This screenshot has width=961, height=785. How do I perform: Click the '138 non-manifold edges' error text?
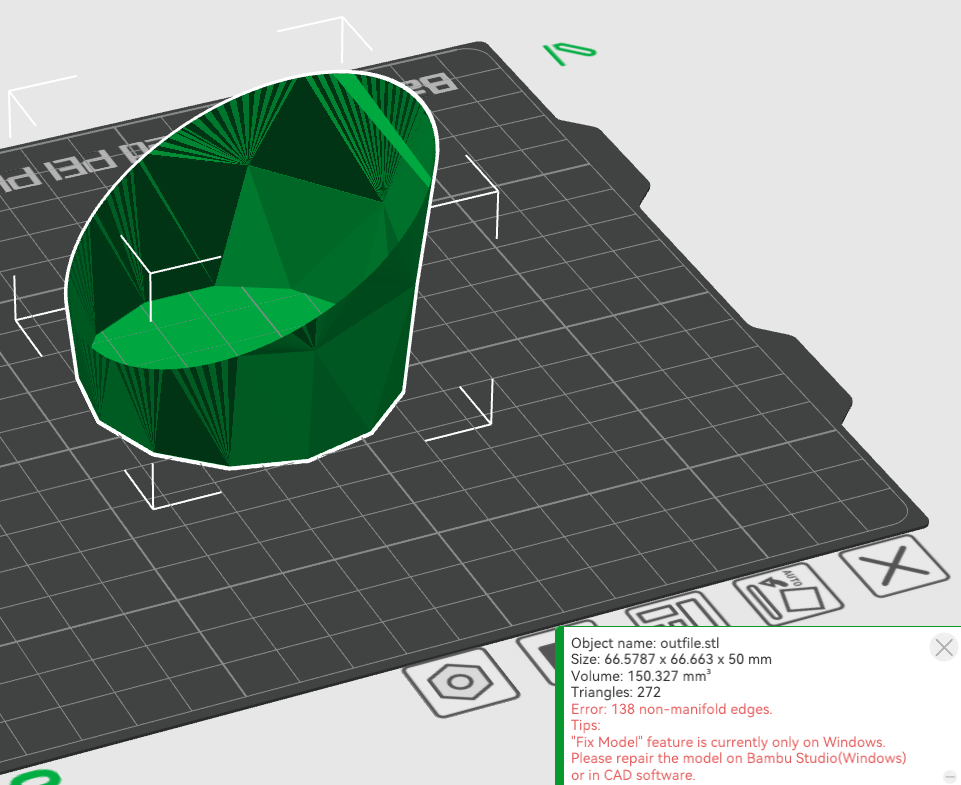click(671, 709)
